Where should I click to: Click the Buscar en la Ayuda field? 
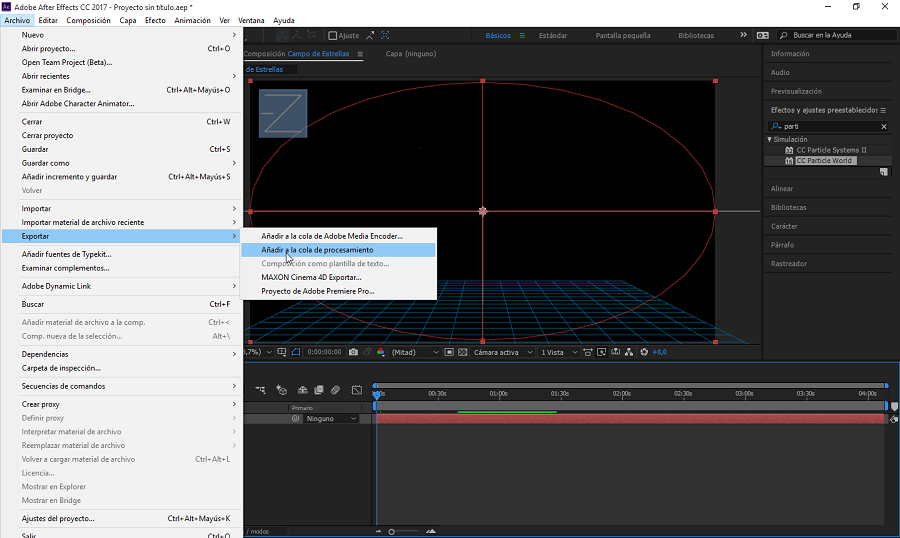pyautogui.click(x=835, y=35)
